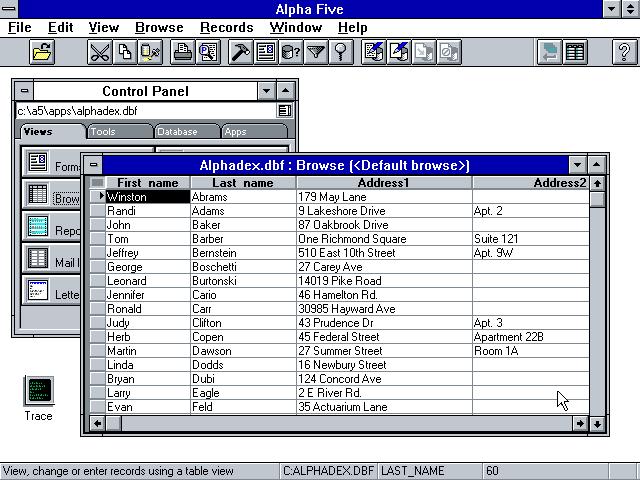Click the Mail labels icon in Control Panel
This screenshot has width=640, height=480.
(x=38, y=258)
